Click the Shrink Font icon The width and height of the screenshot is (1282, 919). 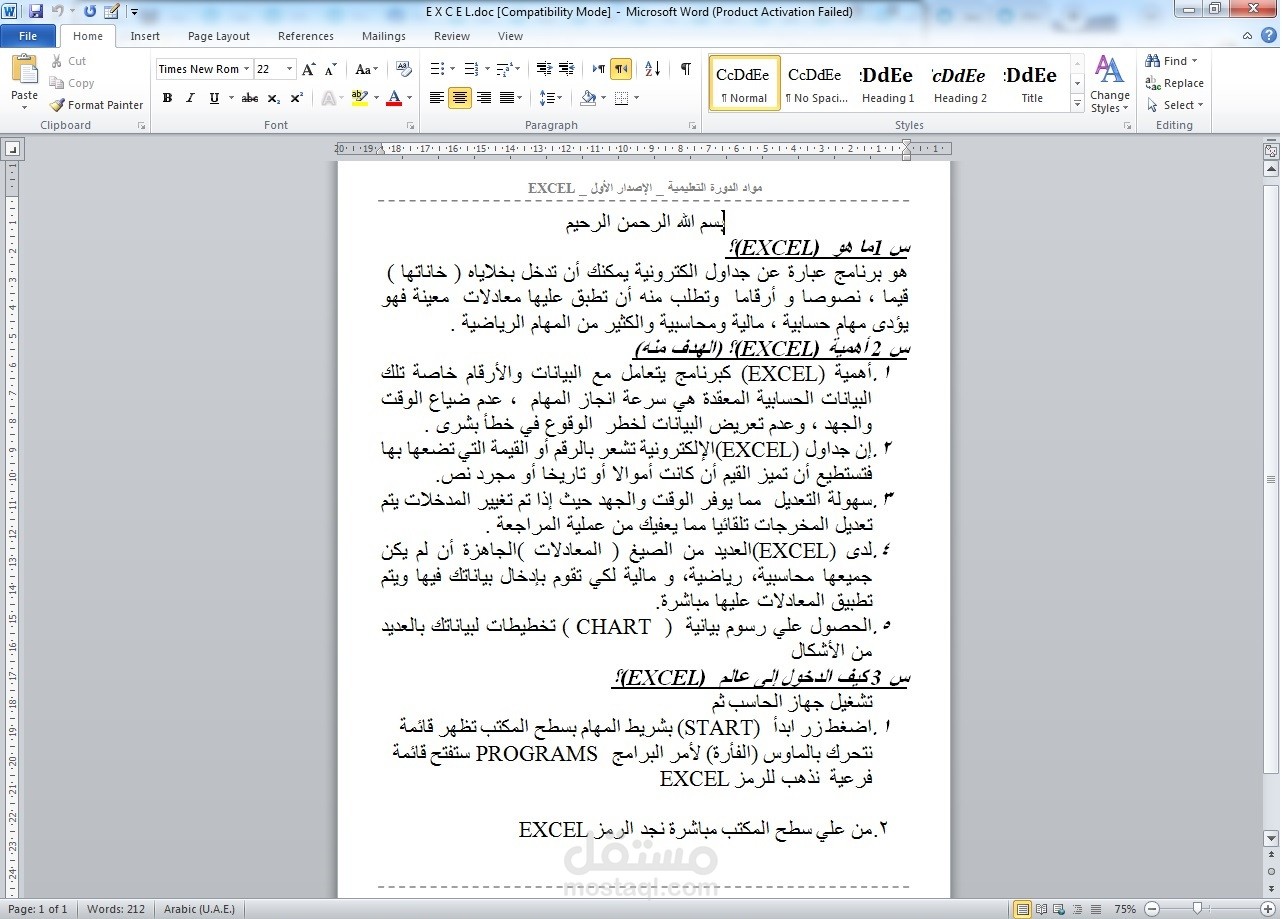[332, 69]
